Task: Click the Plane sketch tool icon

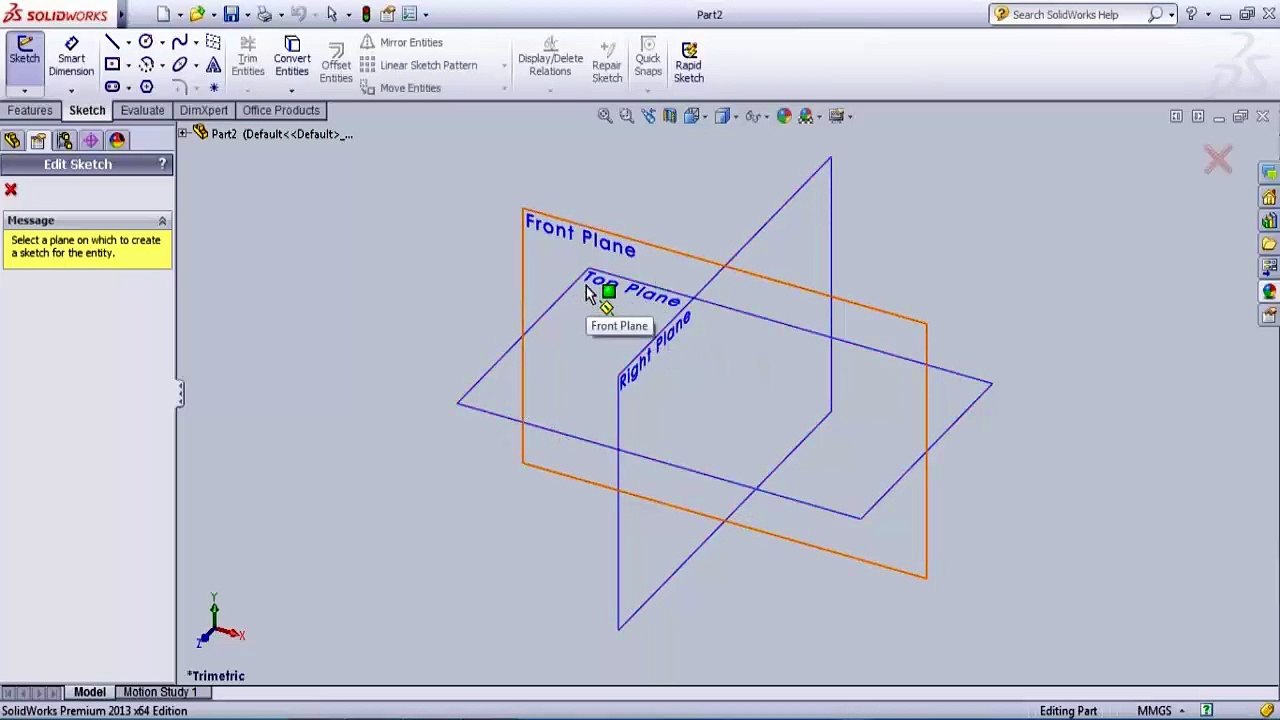Action: [213, 42]
